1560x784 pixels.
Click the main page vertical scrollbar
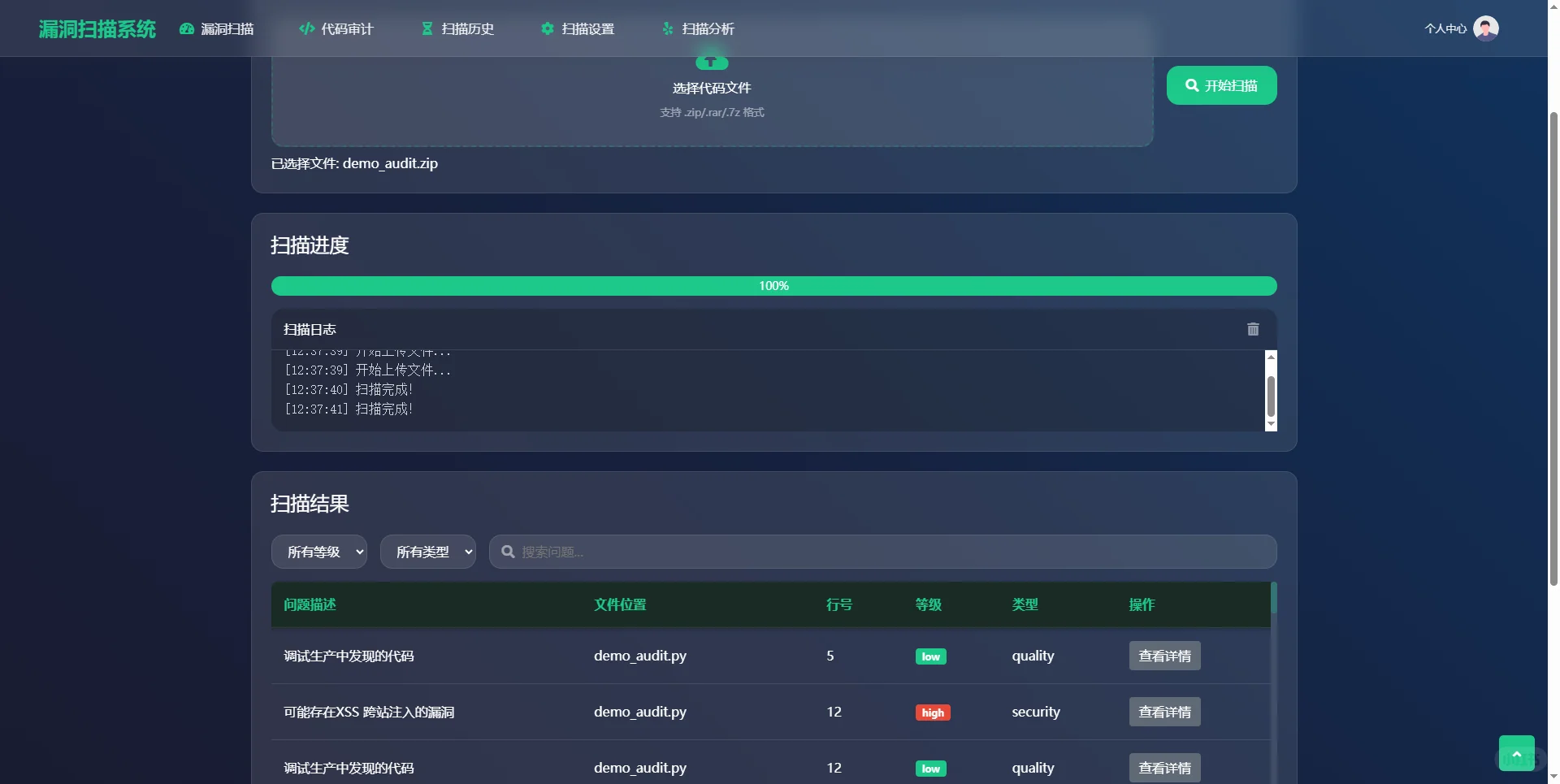point(1553,348)
